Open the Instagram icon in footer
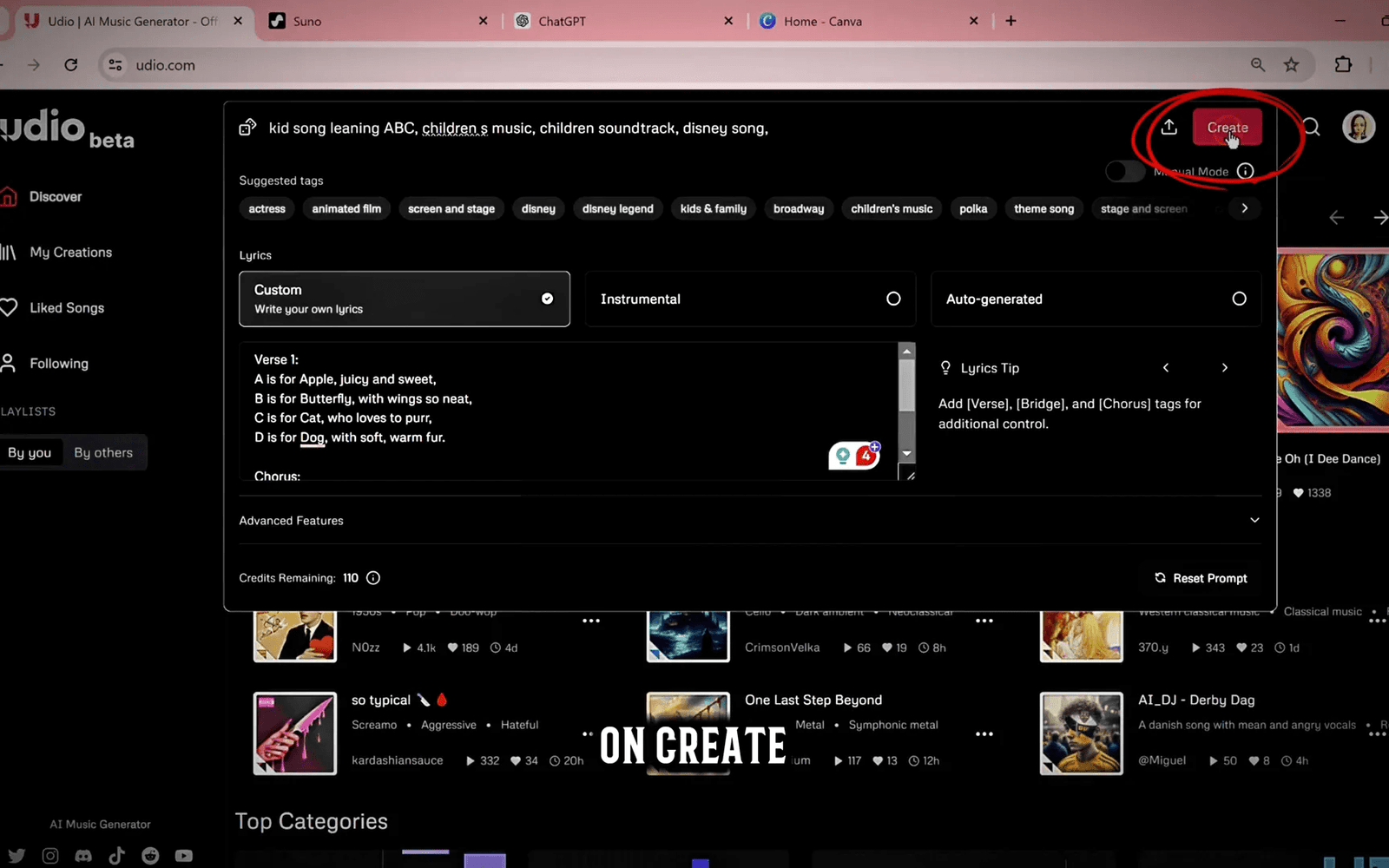The width and height of the screenshot is (1389, 868). [x=50, y=855]
